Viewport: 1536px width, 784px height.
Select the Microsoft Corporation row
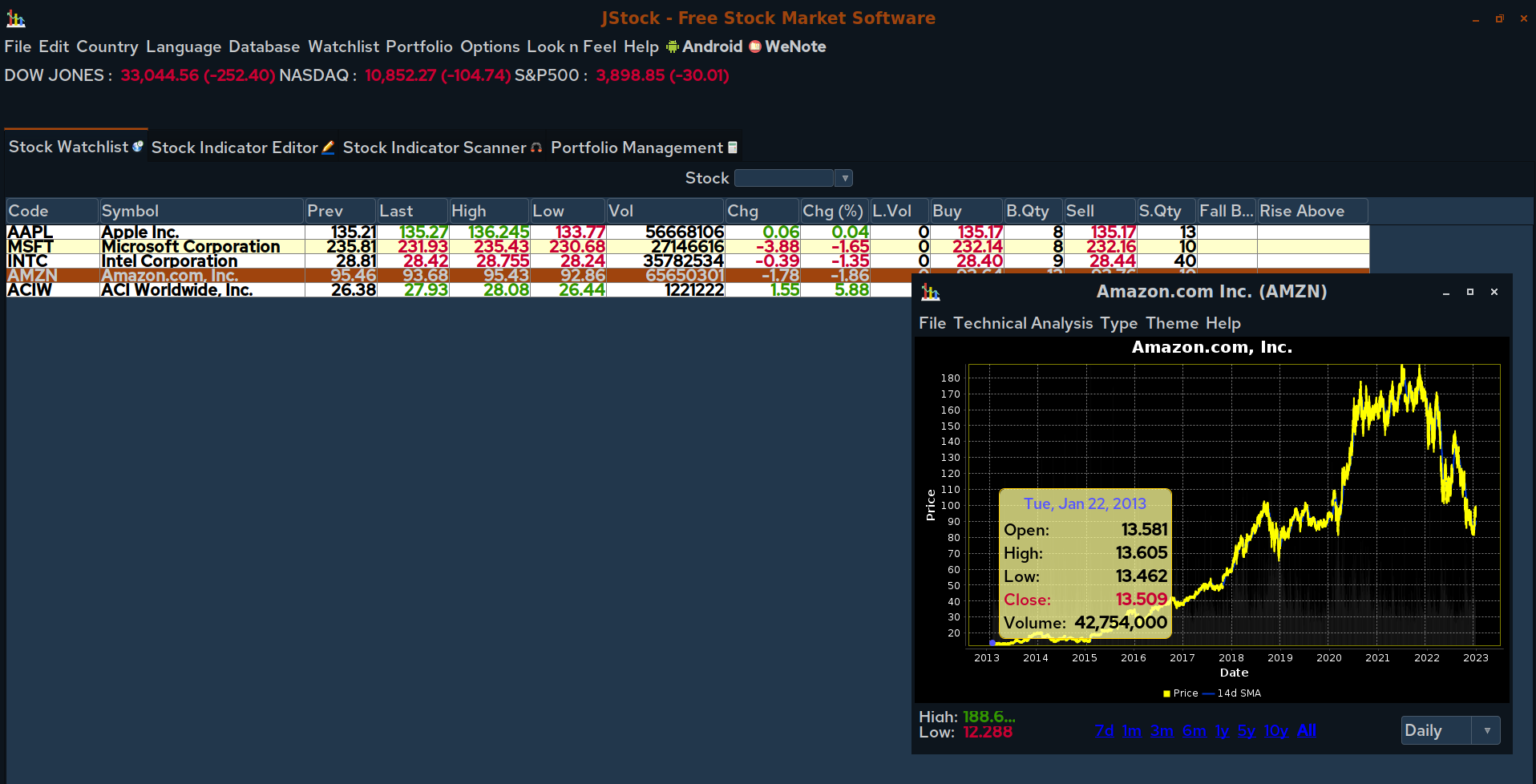[687, 247]
